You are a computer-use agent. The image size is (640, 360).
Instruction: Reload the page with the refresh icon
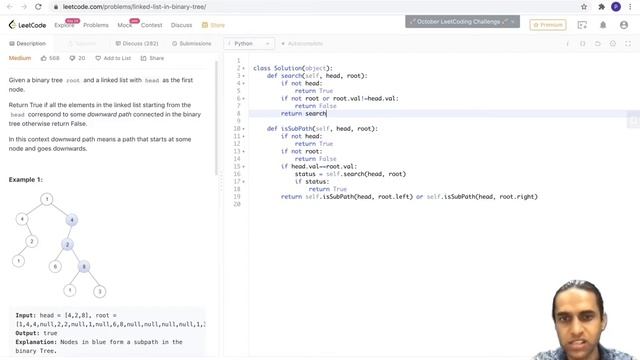pos(38,7)
